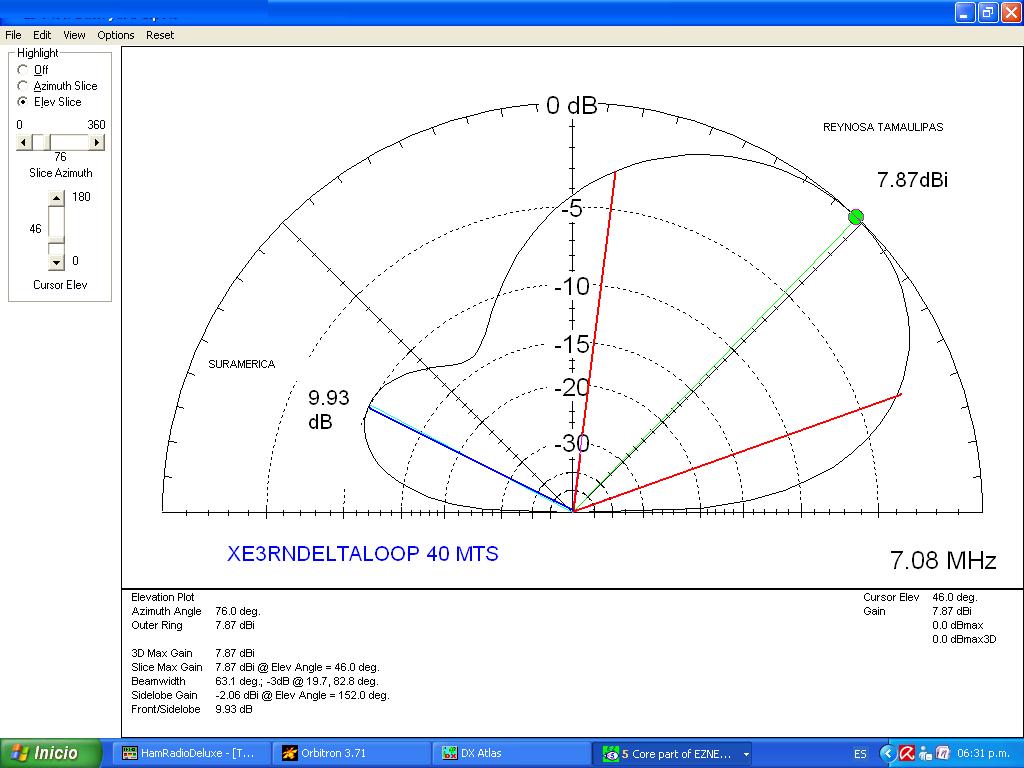Click the Azimuth Angle 76.0 deg. value
This screenshot has height=768, width=1024.
238,611
